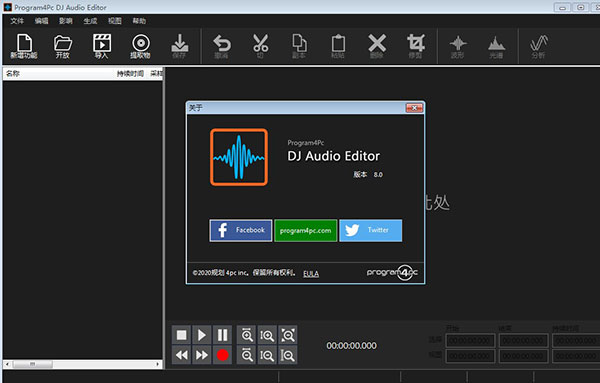Click the 视图 row end time field
This screenshot has width=600, height=383.
pos(523,356)
